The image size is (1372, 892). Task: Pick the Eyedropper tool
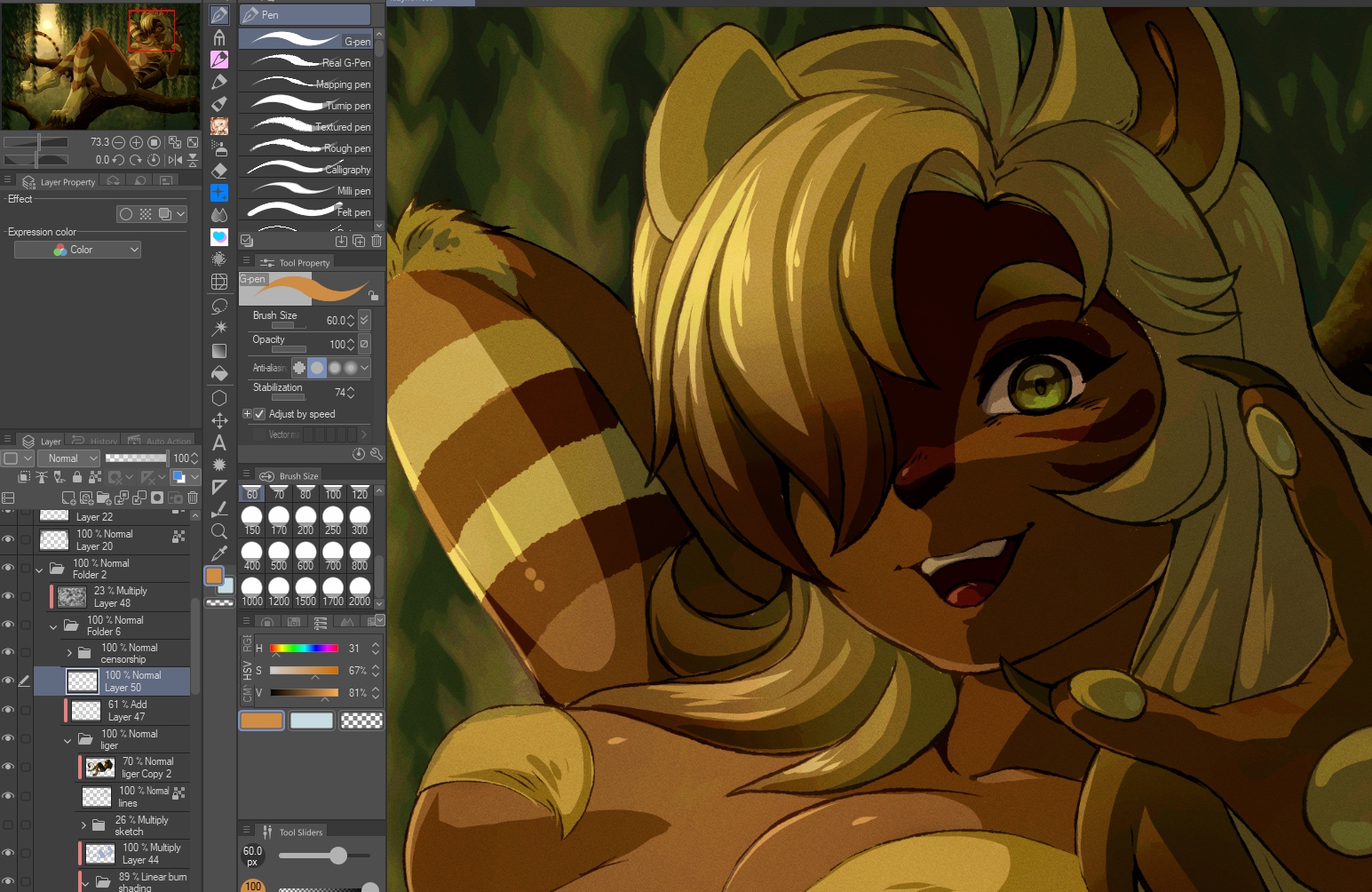(219, 554)
